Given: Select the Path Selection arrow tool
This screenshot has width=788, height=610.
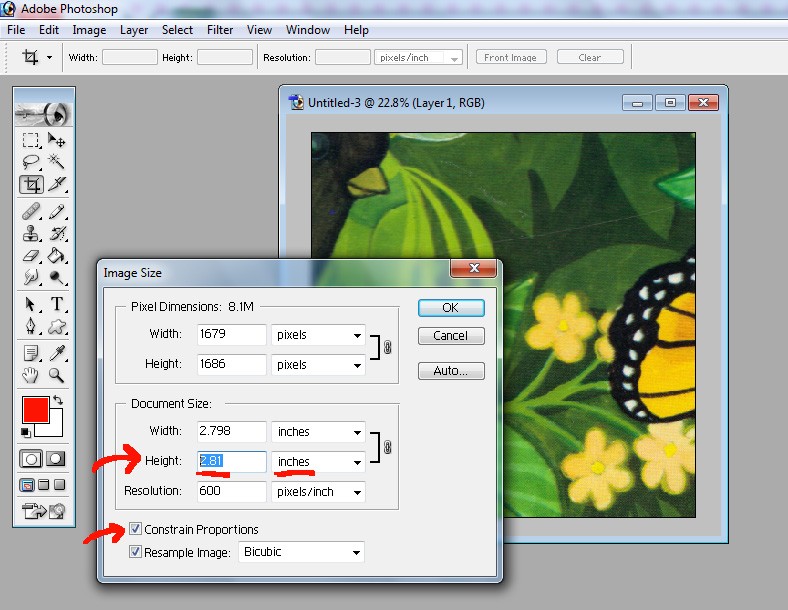Looking at the screenshot, I should click(x=31, y=304).
